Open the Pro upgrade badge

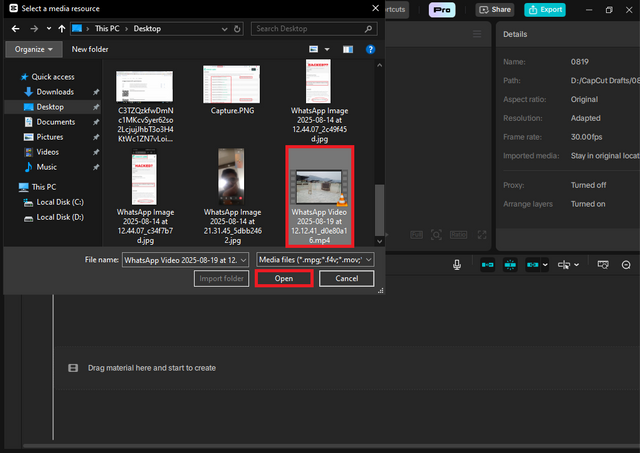coord(442,10)
